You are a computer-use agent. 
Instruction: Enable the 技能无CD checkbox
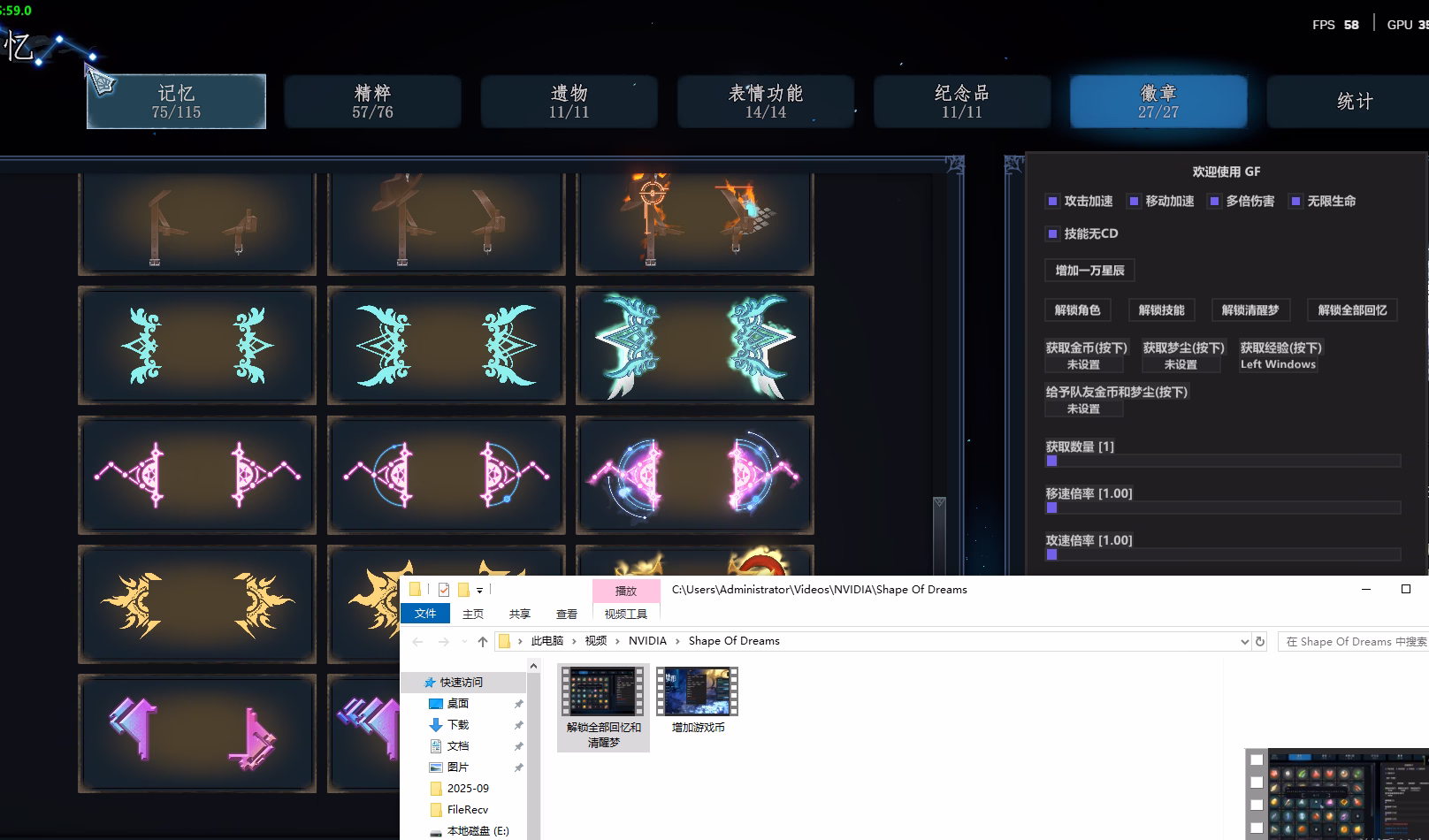click(1051, 233)
